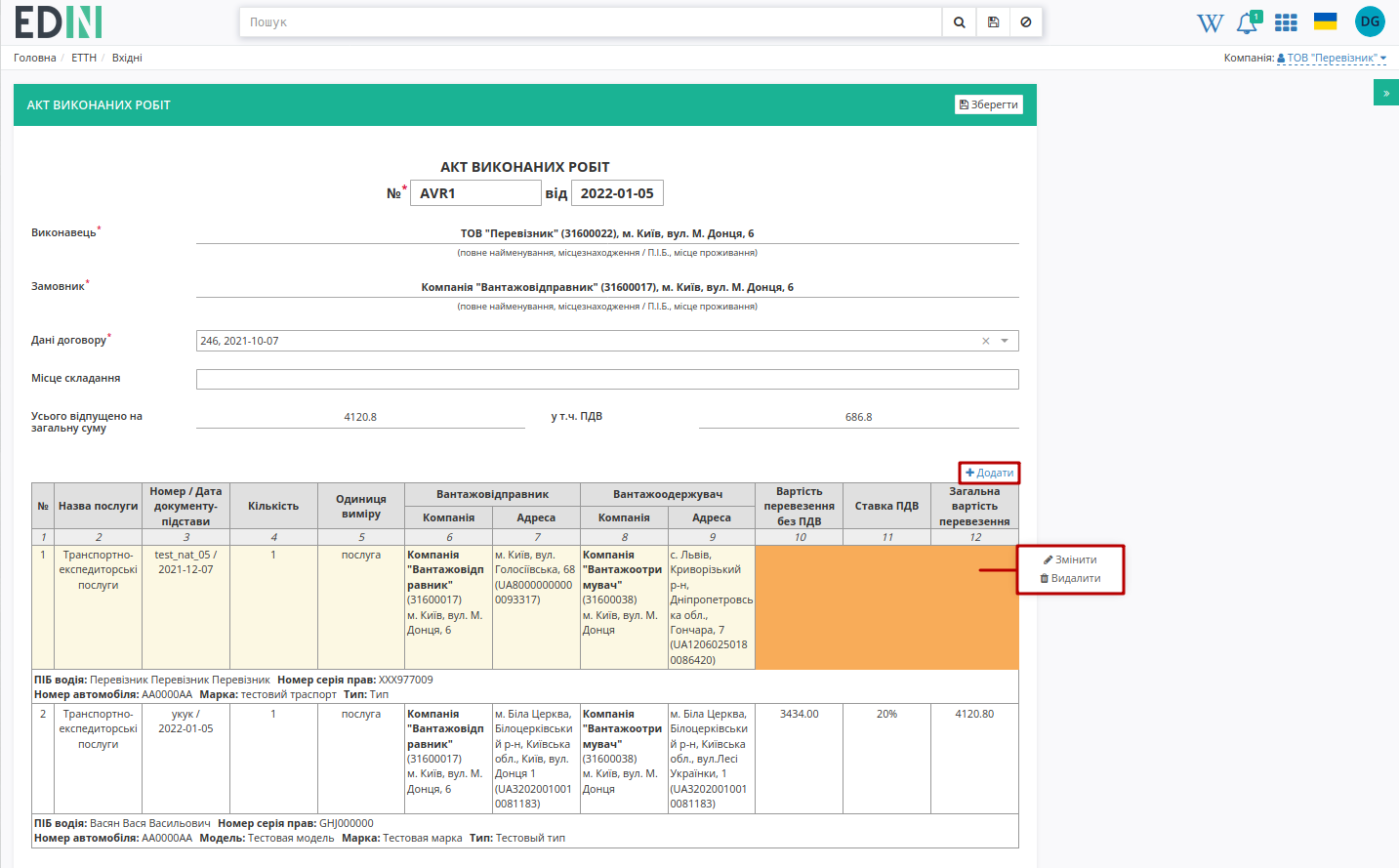
Task: Open the W wiki icon
Action: click(1210, 22)
